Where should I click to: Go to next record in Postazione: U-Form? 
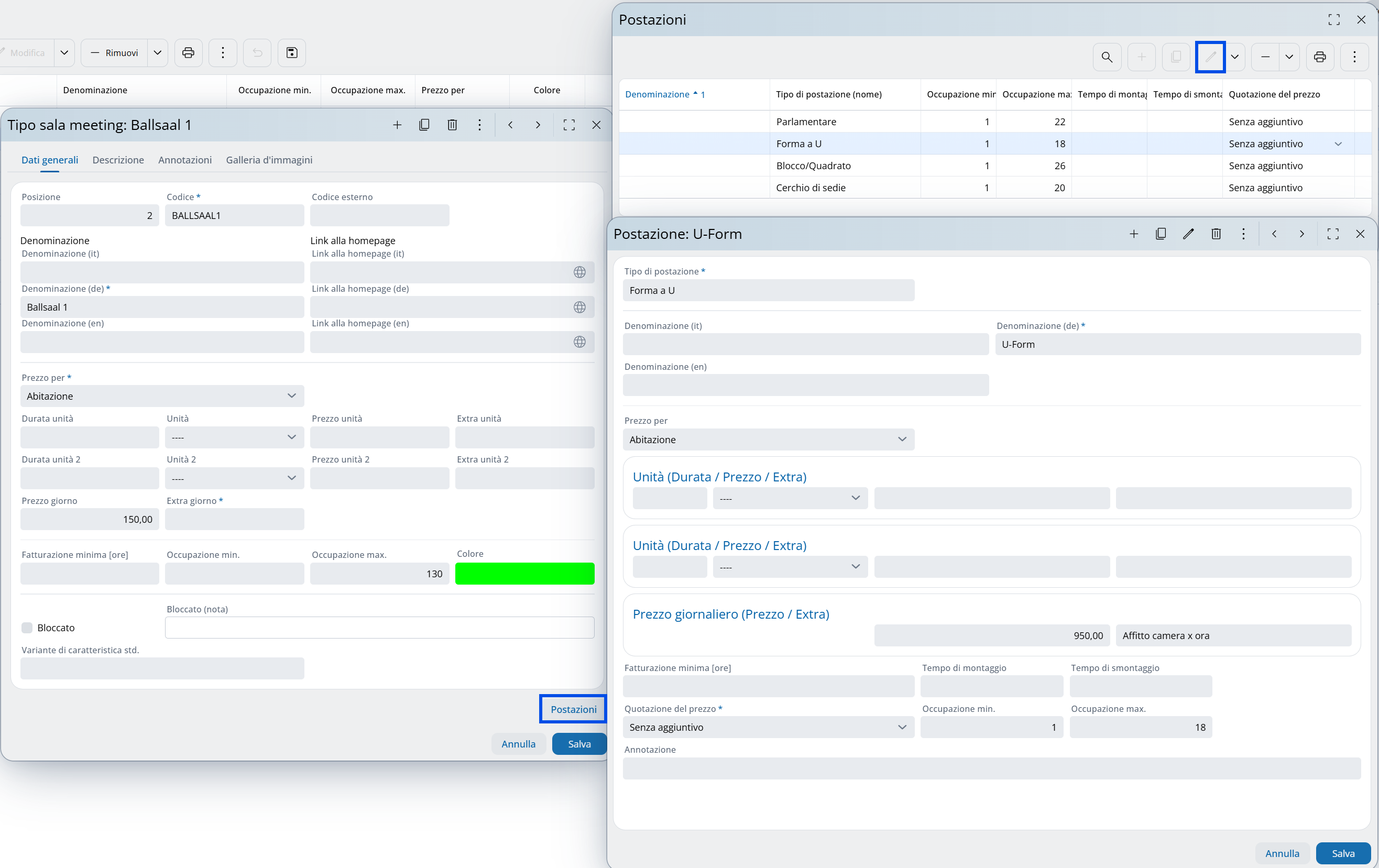point(1301,234)
